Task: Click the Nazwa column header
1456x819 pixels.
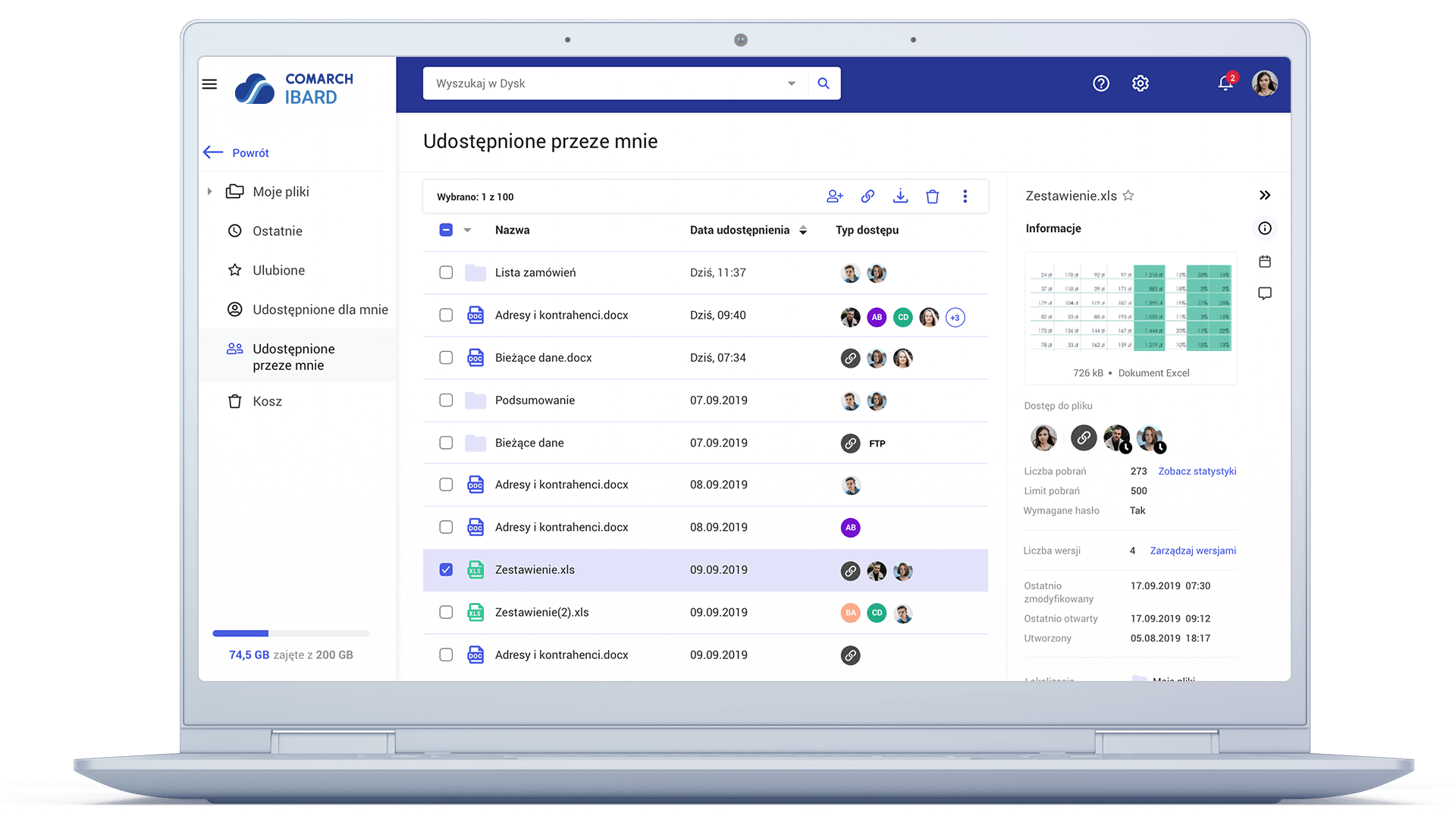Action: (x=513, y=231)
